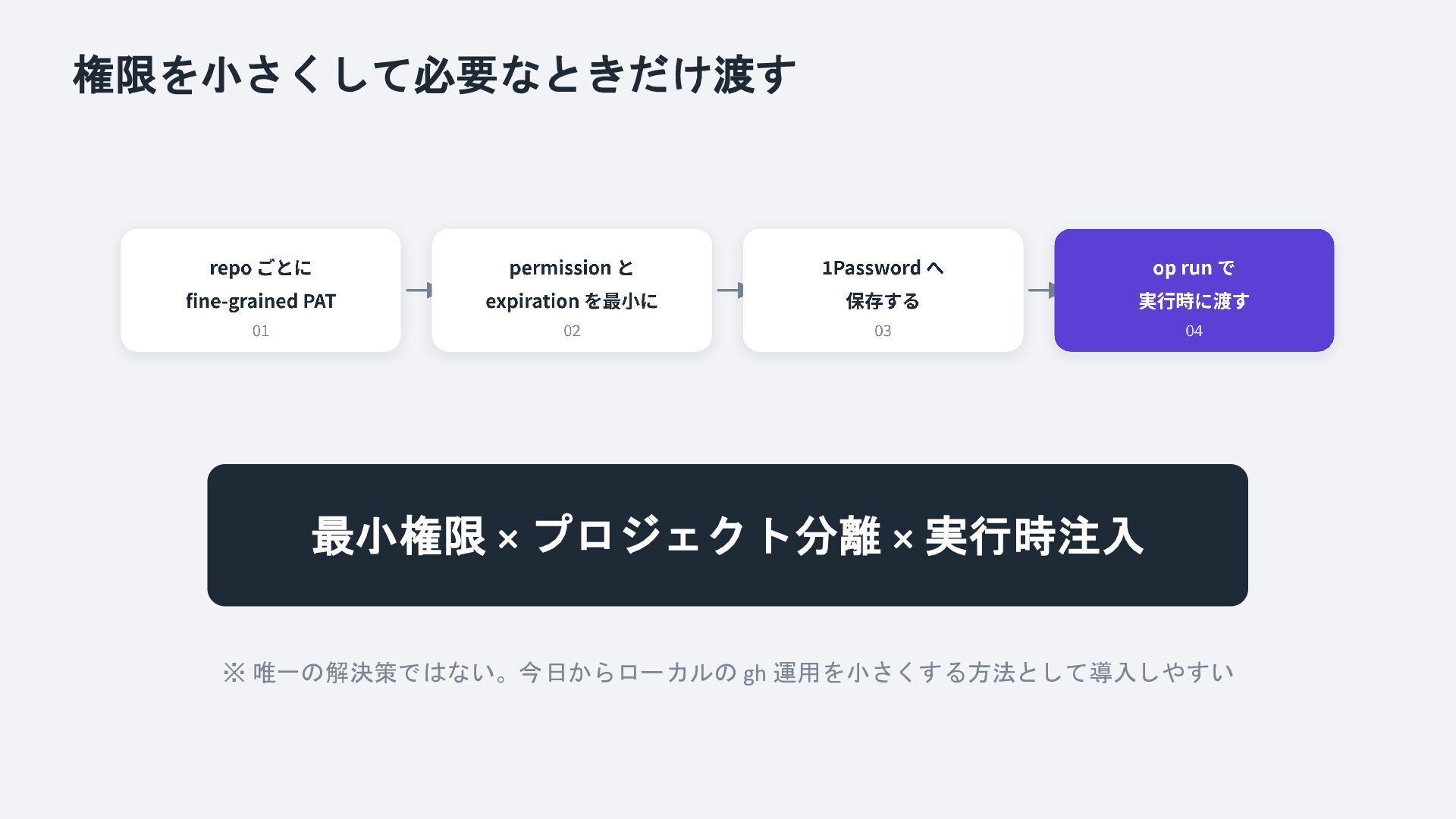Viewport: 1456px width, 819px height.
Task: Click the 'op run で' text
Action: coord(1194,268)
